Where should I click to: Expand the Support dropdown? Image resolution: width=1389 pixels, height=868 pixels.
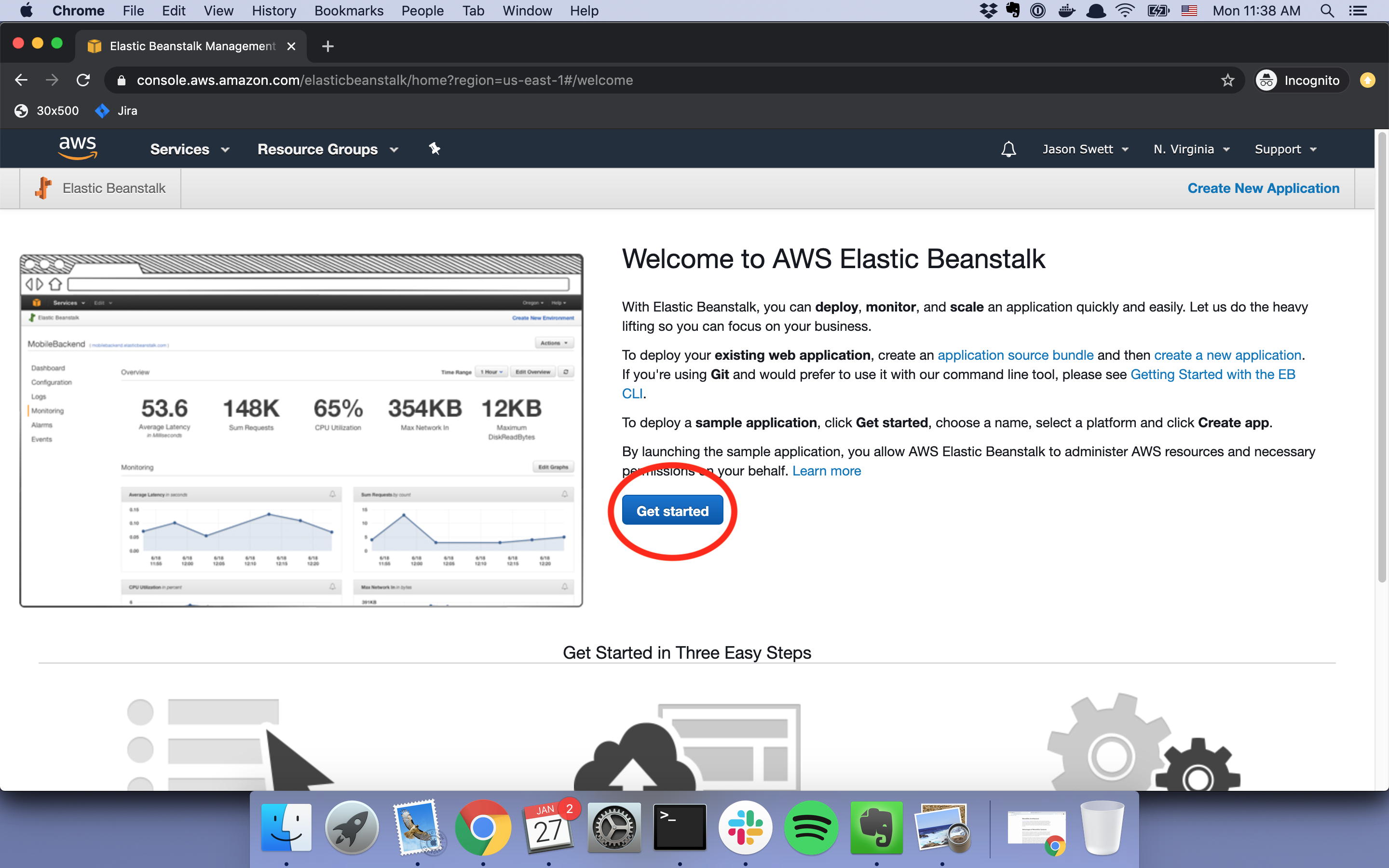coord(1286,149)
